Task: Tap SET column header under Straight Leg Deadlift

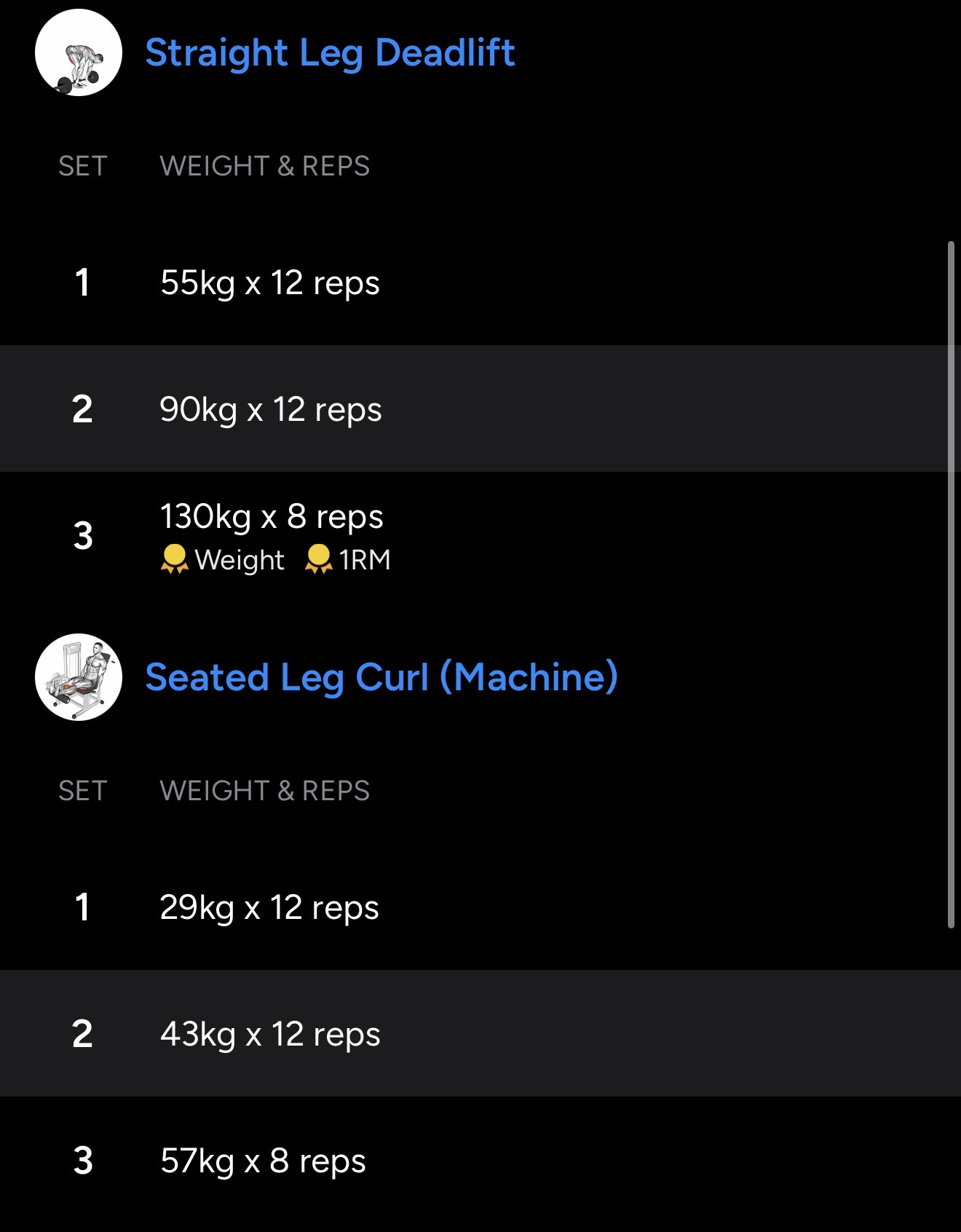Action: [x=83, y=166]
